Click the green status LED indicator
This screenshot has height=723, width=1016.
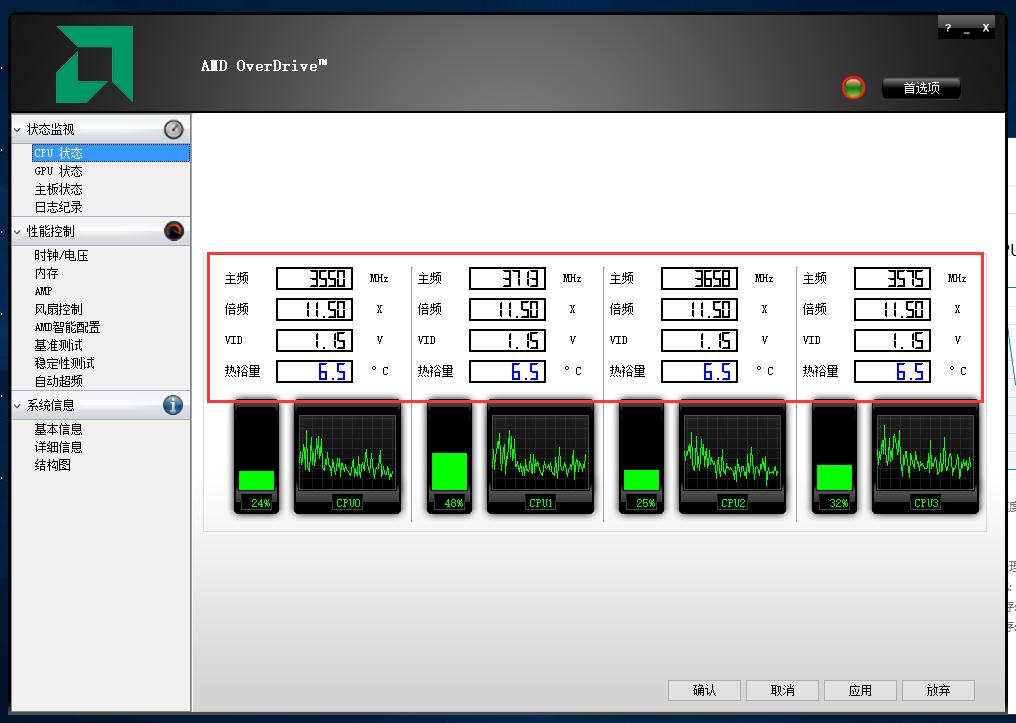(852, 87)
